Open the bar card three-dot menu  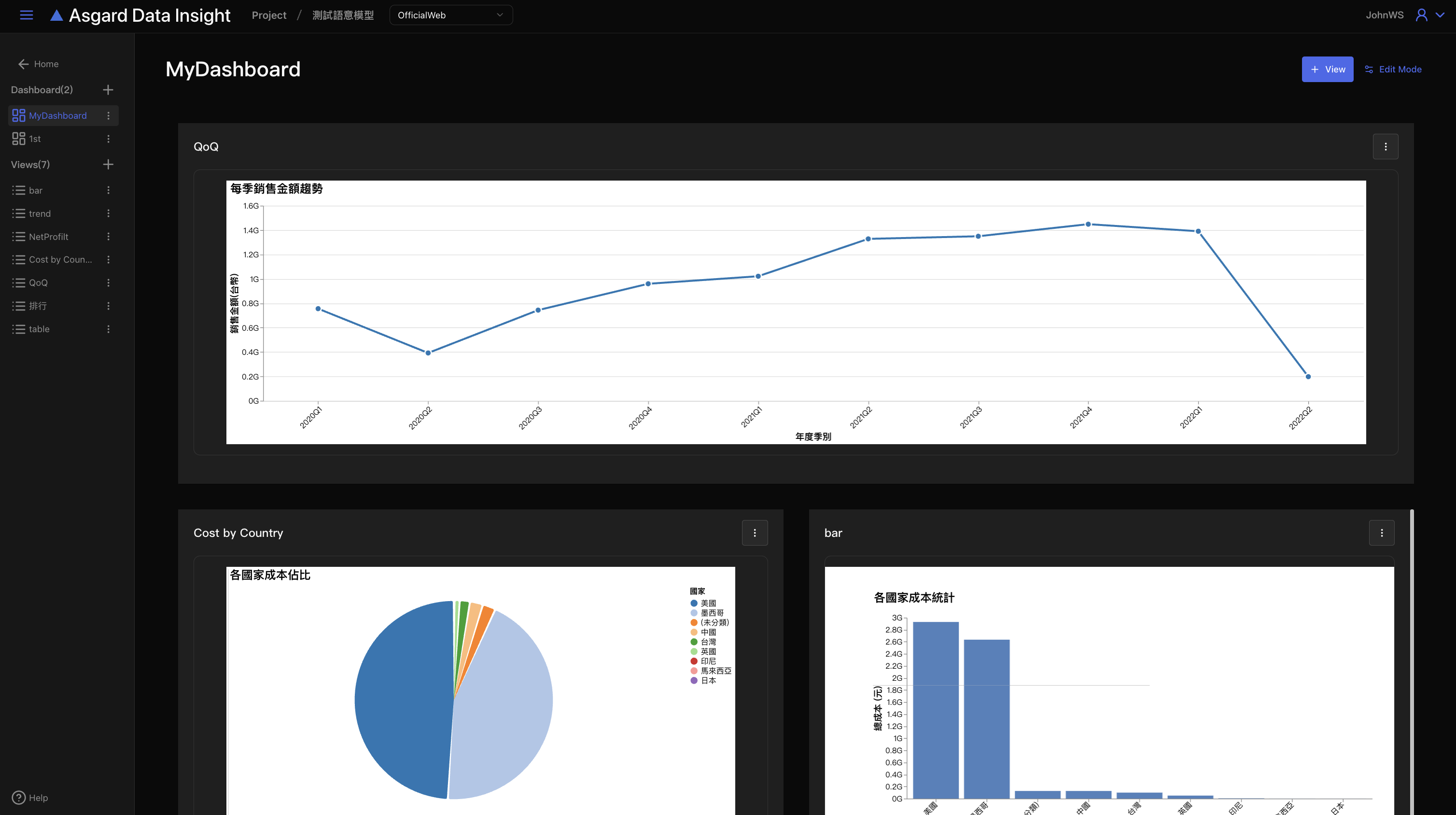(x=1381, y=533)
